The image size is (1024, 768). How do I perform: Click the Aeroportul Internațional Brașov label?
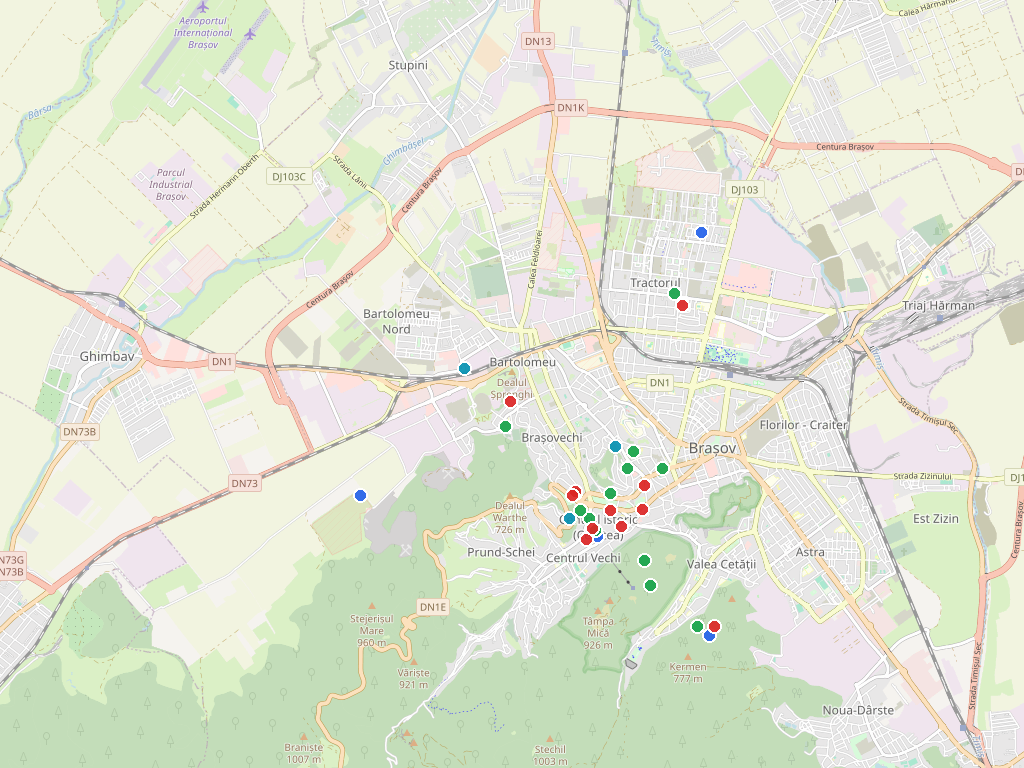click(x=202, y=33)
